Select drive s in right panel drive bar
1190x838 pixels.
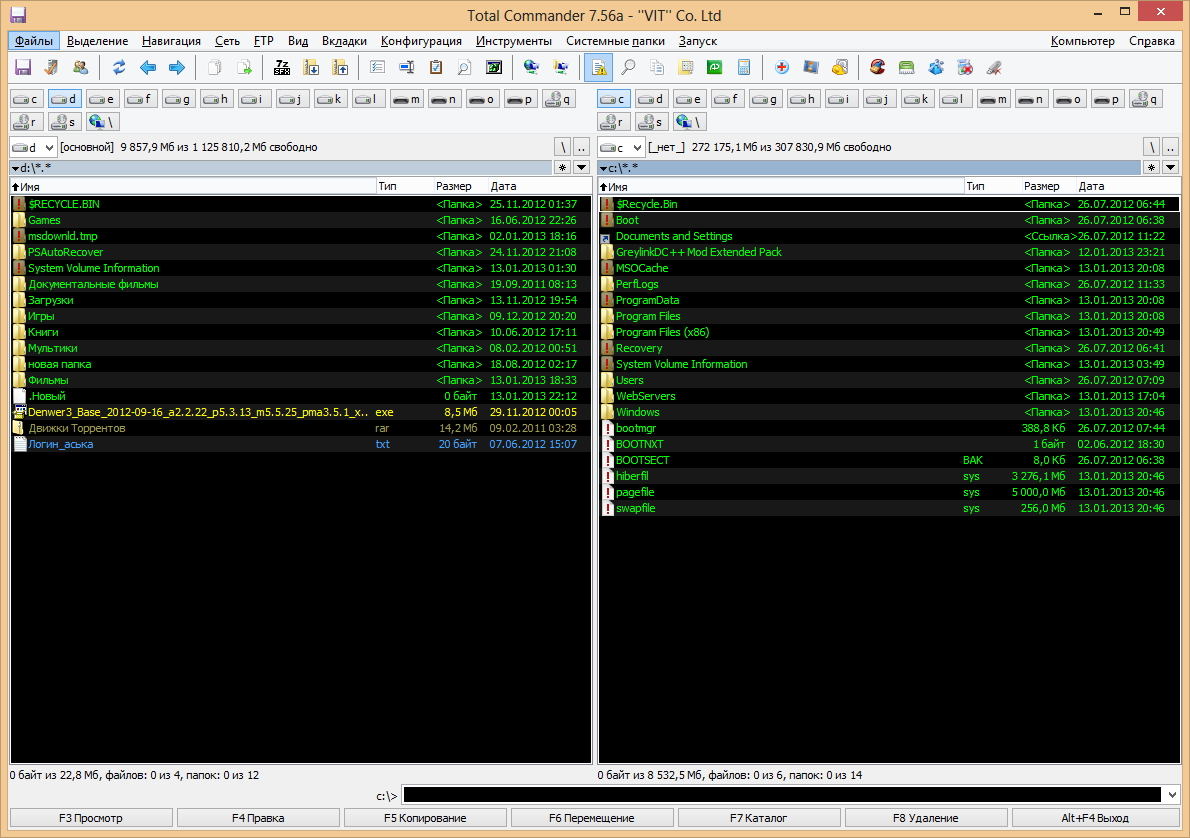(651, 121)
